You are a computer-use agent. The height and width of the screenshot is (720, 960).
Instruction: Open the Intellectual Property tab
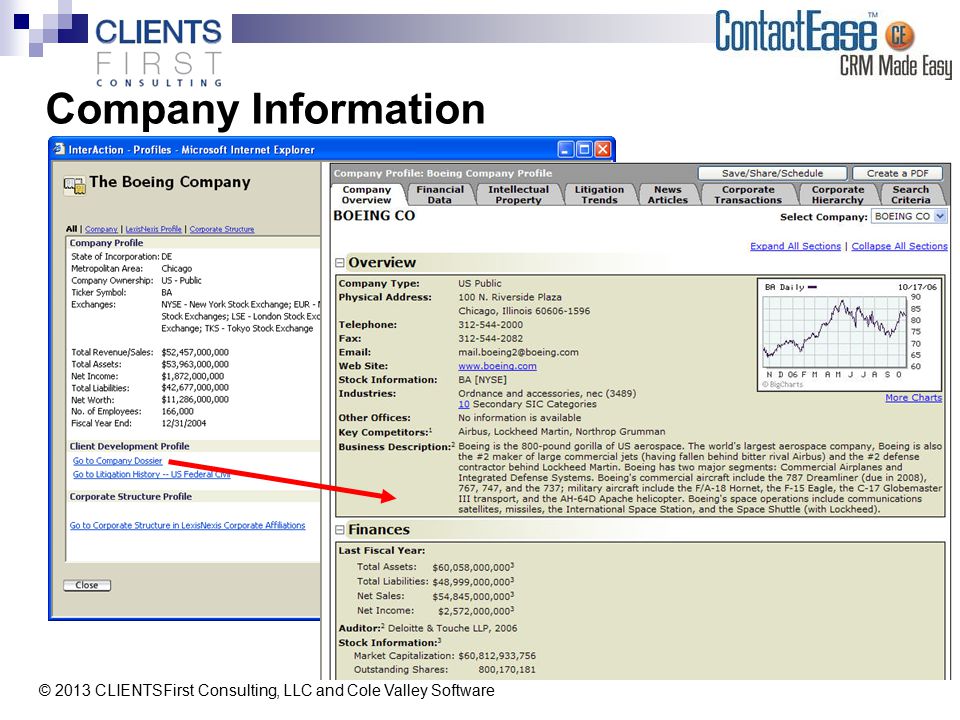click(518, 195)
